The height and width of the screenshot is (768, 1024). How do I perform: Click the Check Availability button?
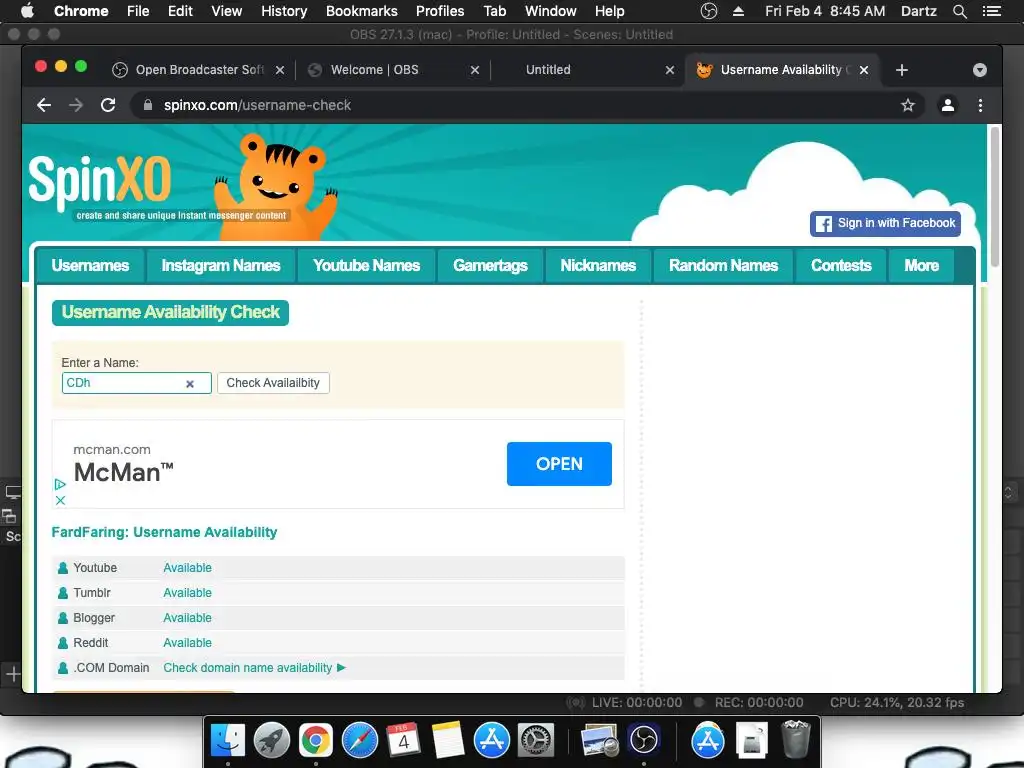pyautogui.click(x=273, y=383)
